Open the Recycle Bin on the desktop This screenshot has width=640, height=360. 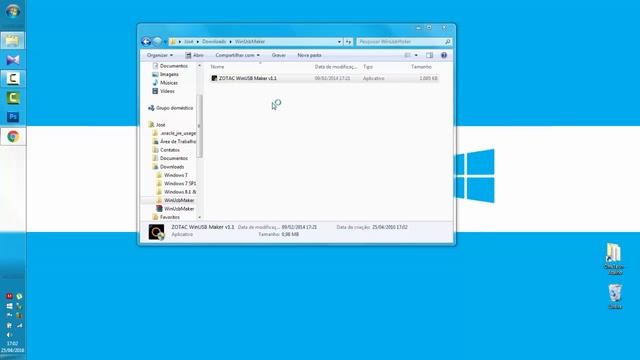coord(615,296)
